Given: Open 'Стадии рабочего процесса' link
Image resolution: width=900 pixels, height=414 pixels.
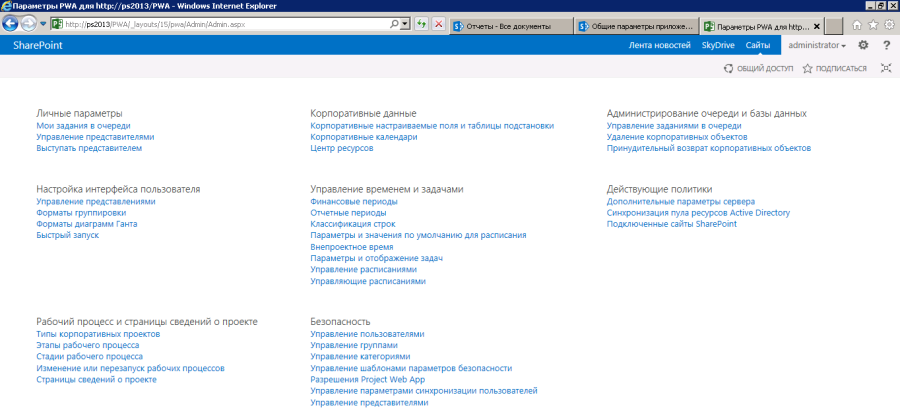Looking at the screenshot, I should click(x=90, y=357).
